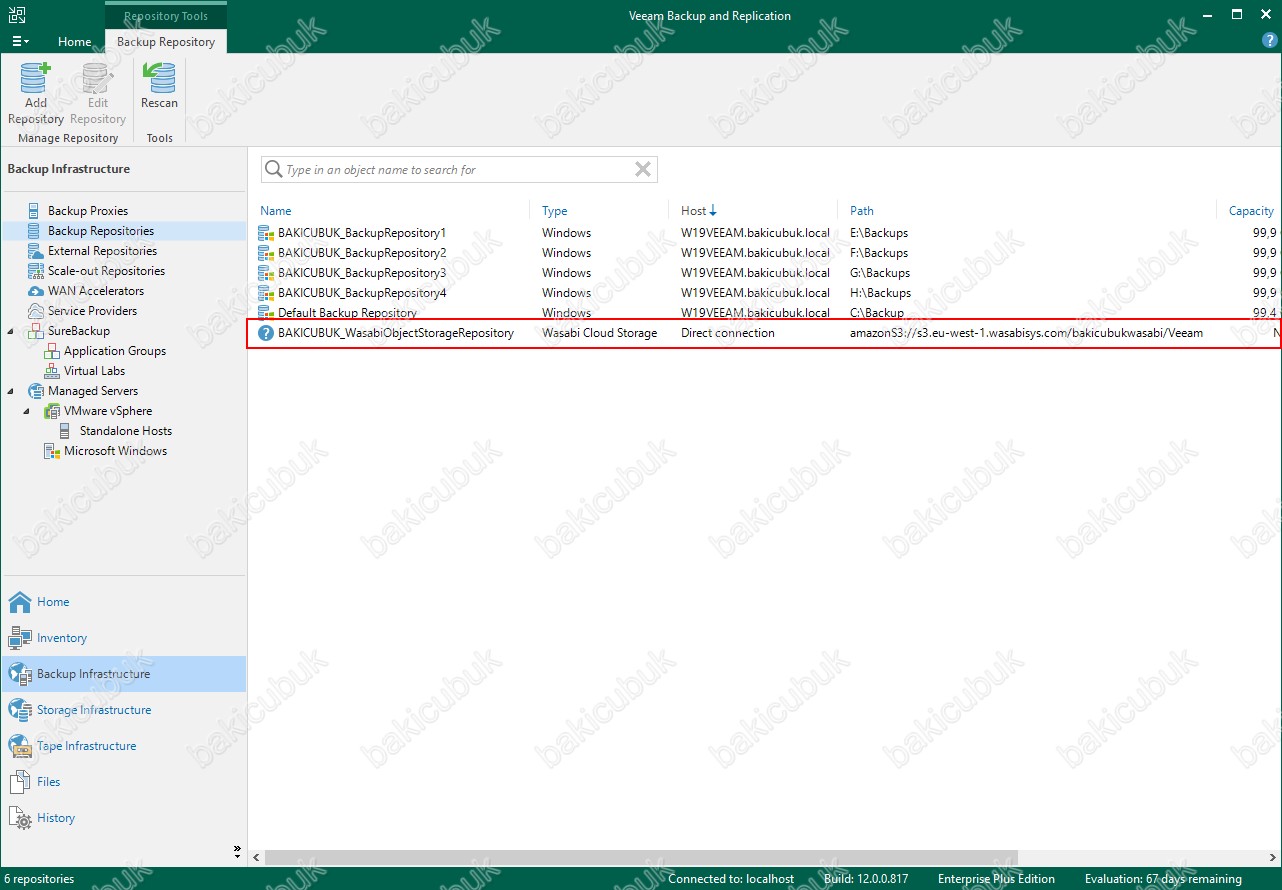
Task: Click the Wasabi Cloud Storage type cell
Action: click(600, 333)
